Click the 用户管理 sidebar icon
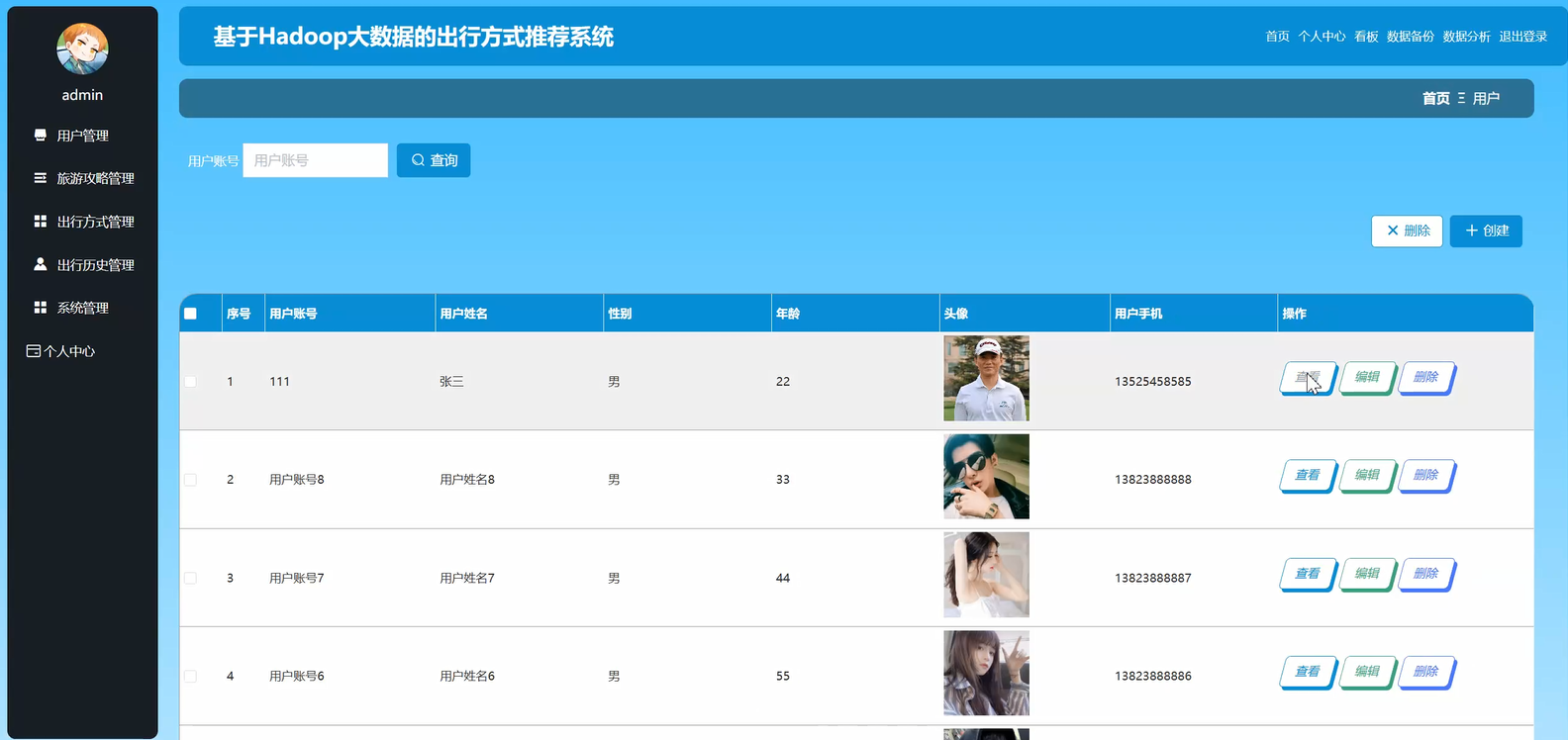This screenshot has height=740, width=1568. (x=41, y=135)
